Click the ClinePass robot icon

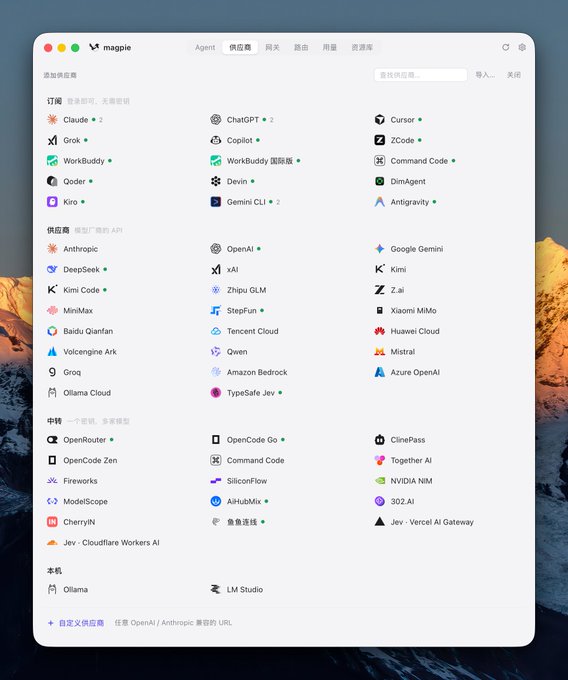point(379,440)
